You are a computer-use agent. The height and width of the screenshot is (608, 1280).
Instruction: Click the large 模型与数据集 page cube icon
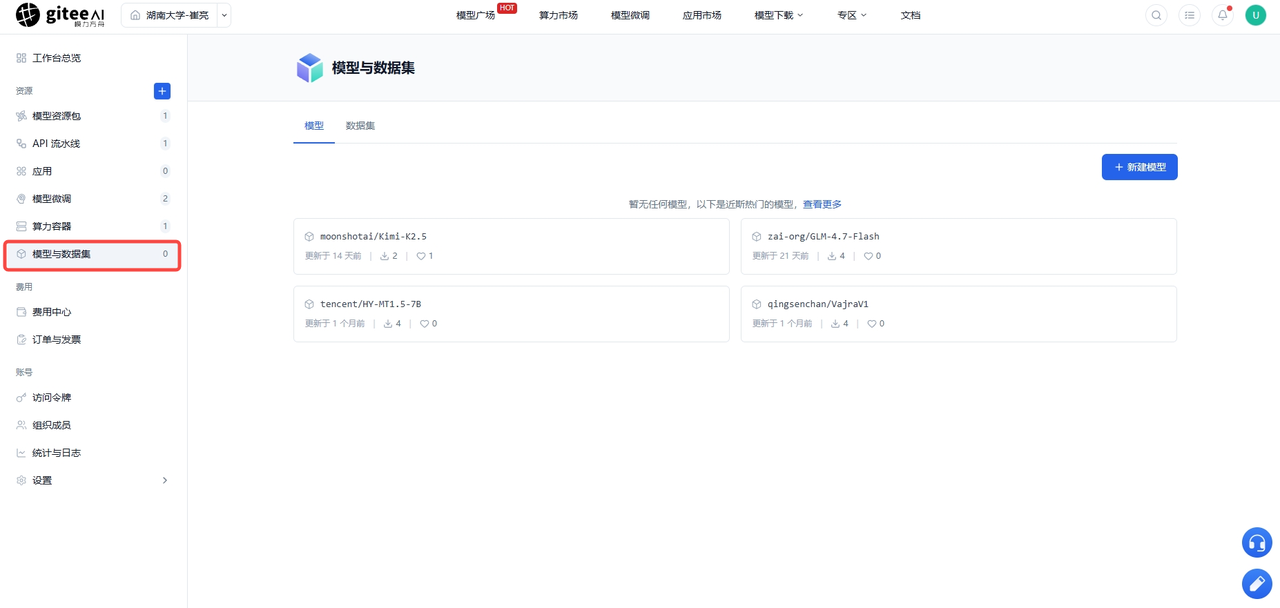[310, 68]
